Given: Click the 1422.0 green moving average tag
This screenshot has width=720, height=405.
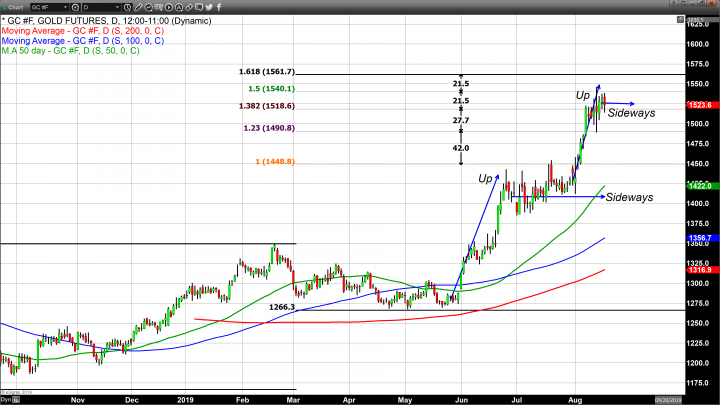Looking at the screenshot, I should (x=700, y=186).
